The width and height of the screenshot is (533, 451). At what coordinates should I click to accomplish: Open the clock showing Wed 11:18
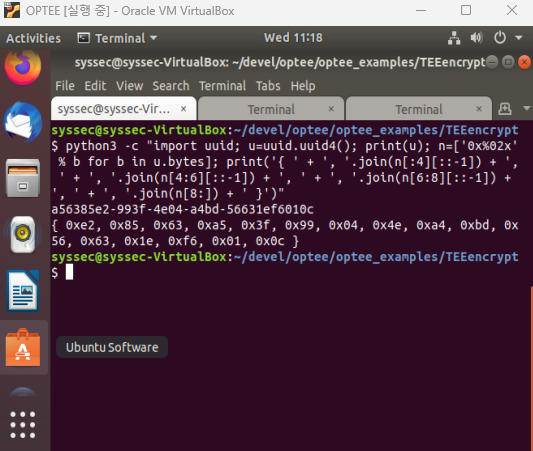tap(293, 37)
